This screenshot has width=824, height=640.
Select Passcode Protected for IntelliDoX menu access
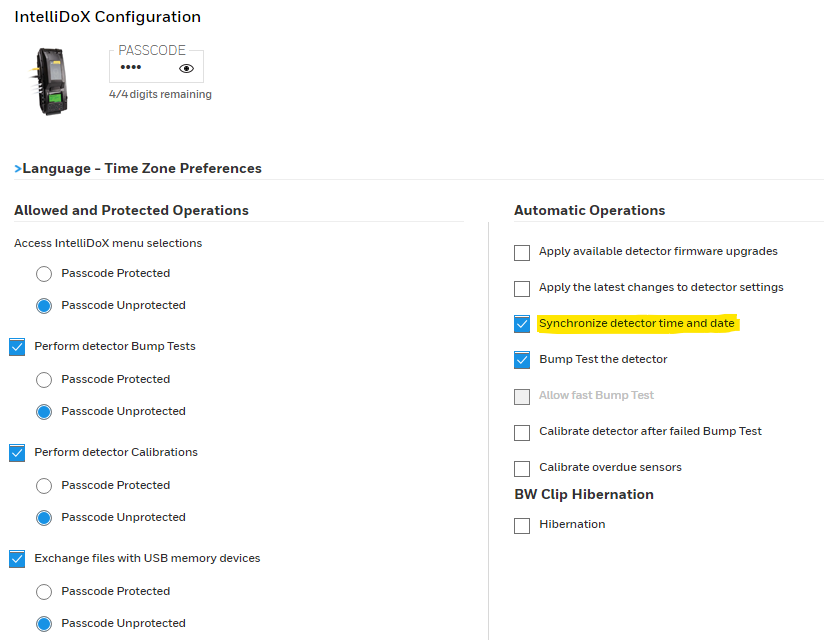pyautogui.click(x=44, y=274)
